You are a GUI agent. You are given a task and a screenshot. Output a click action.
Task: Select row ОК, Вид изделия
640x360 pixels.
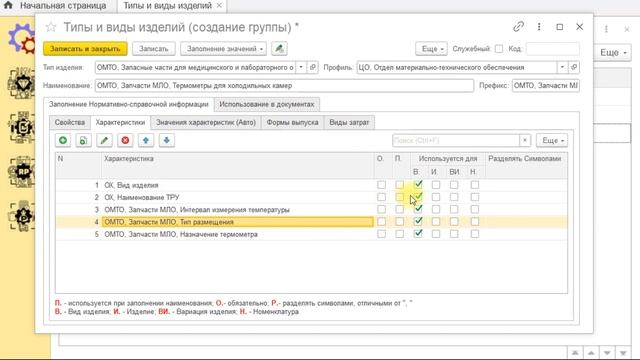(x=311, y=185)
